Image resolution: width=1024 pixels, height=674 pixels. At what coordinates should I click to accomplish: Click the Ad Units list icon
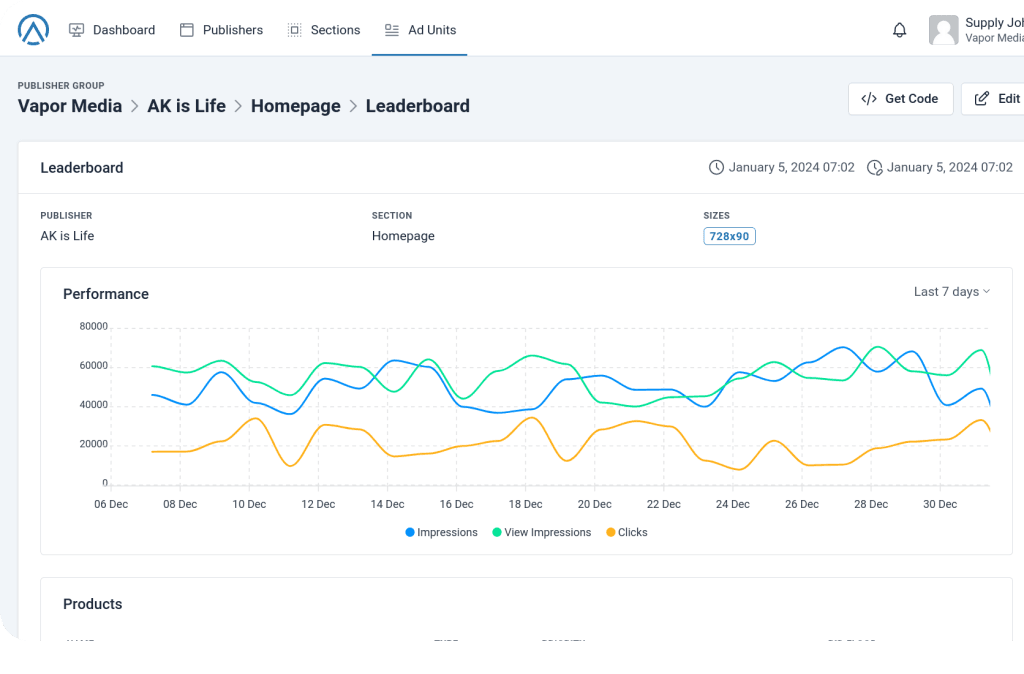tap(392, 30)
